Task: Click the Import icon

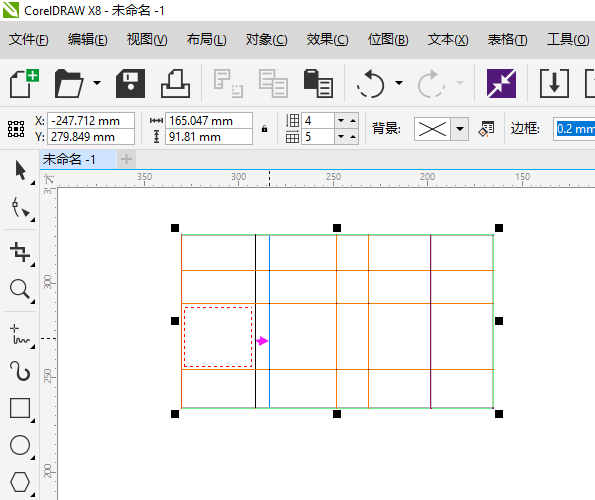Action: click(x=554, y=83)
